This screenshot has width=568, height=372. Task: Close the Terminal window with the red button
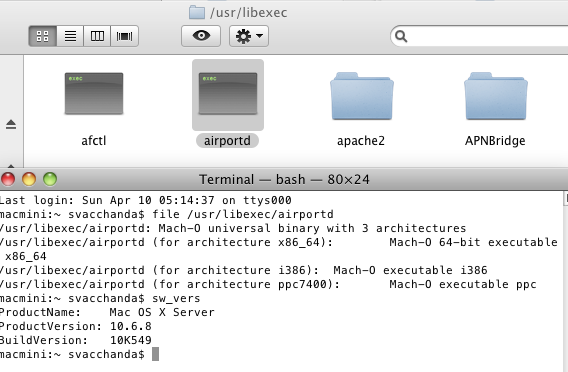[8, 179]
